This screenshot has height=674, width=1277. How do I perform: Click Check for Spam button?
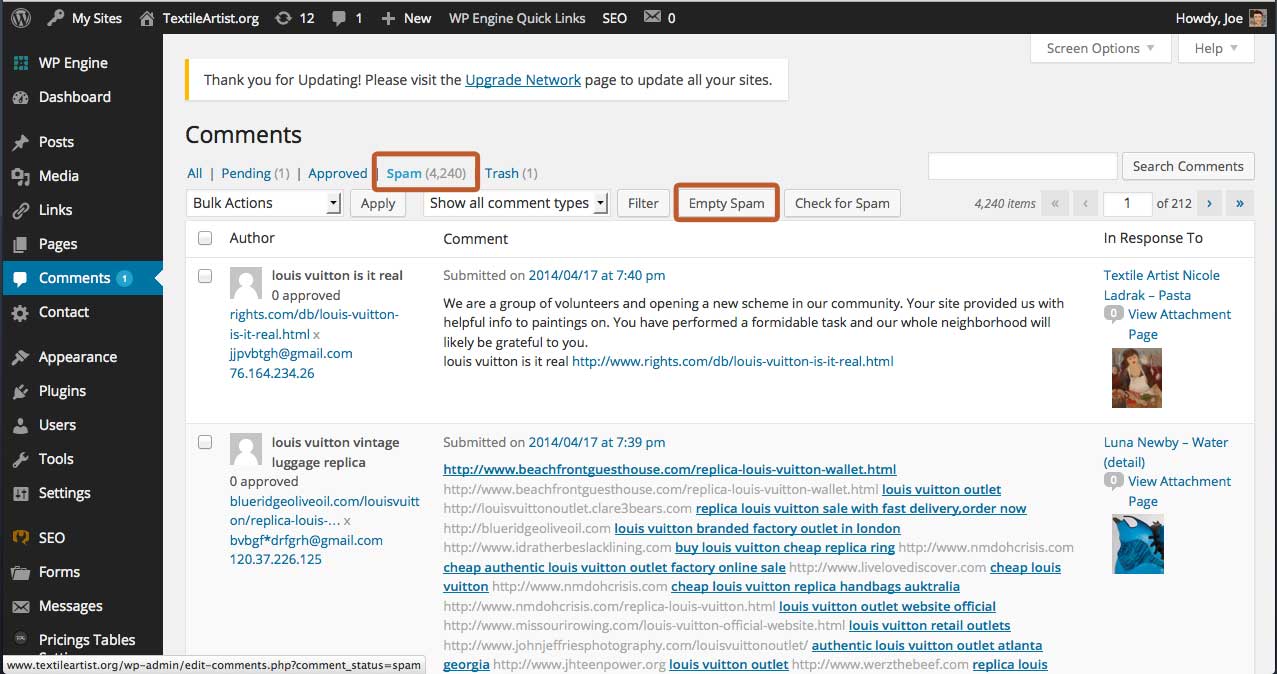[x=842, y=203]
